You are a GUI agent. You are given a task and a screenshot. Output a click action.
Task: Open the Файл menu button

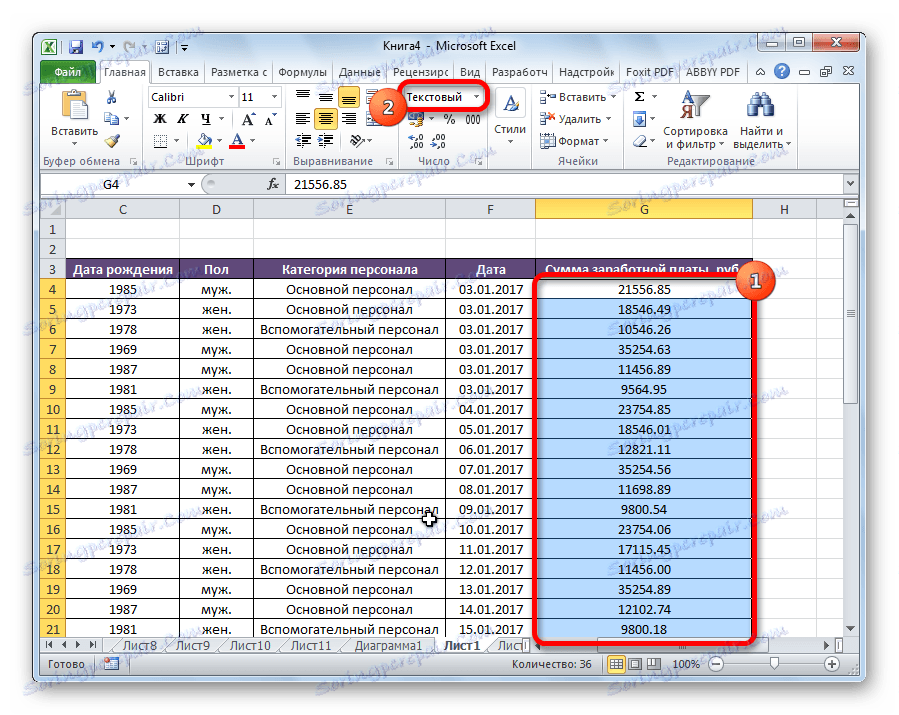pos(68,72)
